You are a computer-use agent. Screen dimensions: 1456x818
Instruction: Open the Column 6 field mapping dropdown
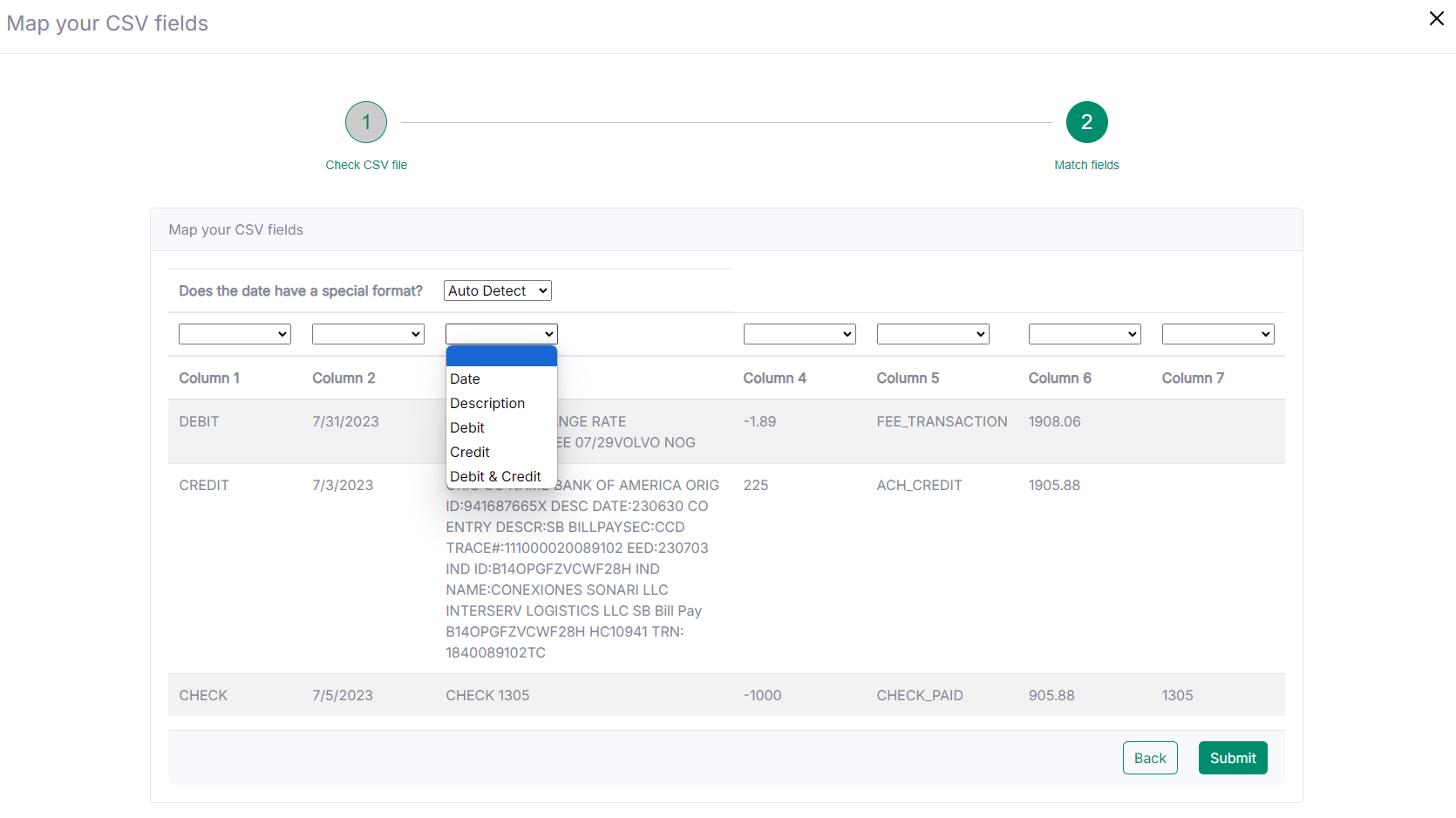click(x=1085, y=334)
